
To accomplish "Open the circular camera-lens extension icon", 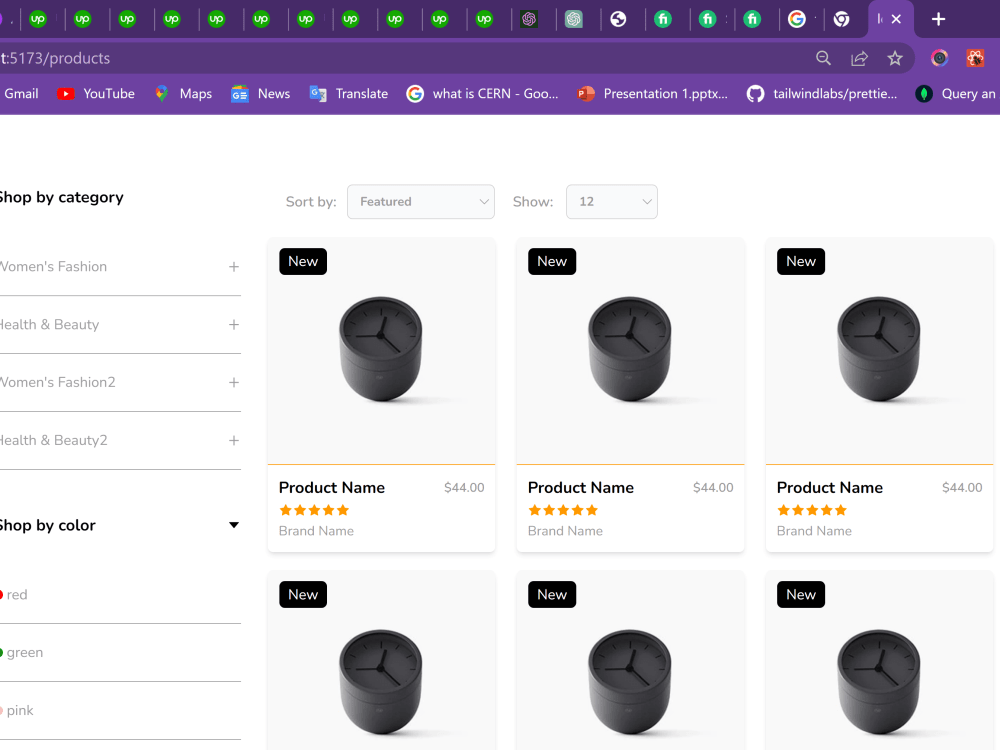I will tap(939, 58).
